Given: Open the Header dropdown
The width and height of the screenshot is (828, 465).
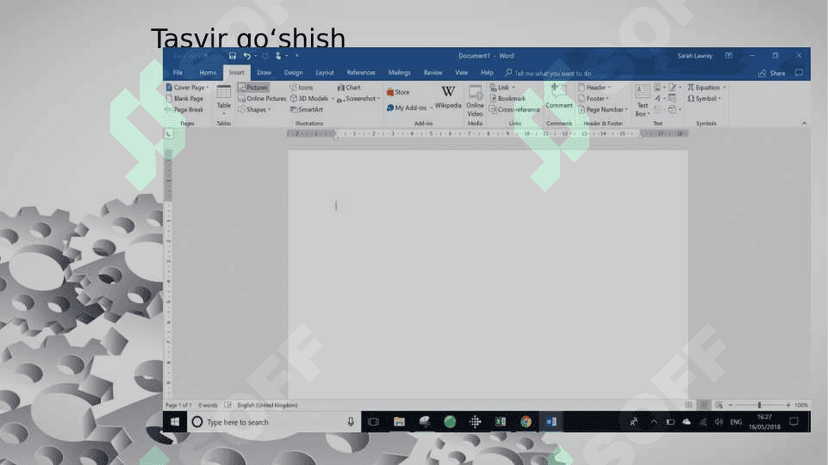Looking at the screenshot, I should point(596,88).
